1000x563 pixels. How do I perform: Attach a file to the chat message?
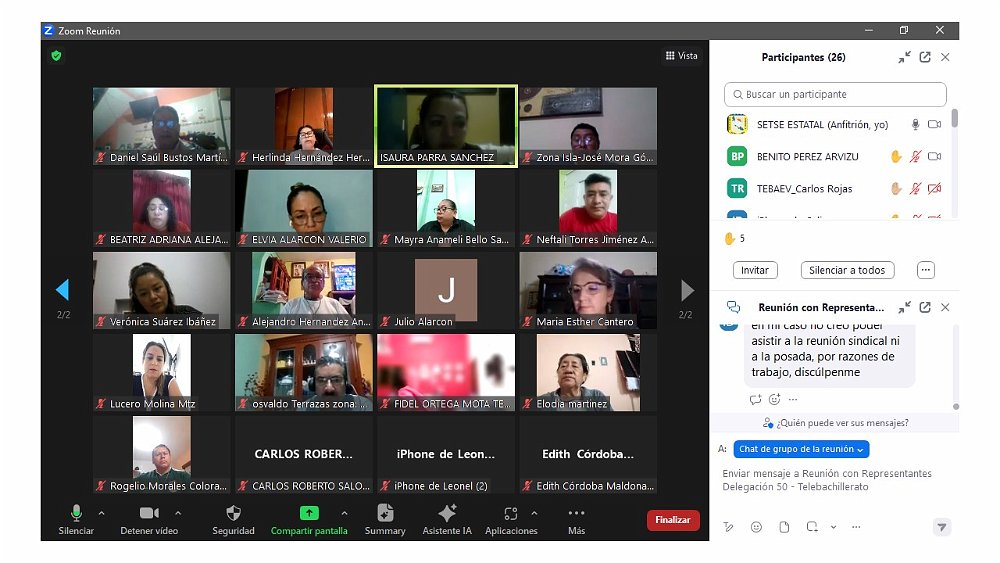click(784, 527)
